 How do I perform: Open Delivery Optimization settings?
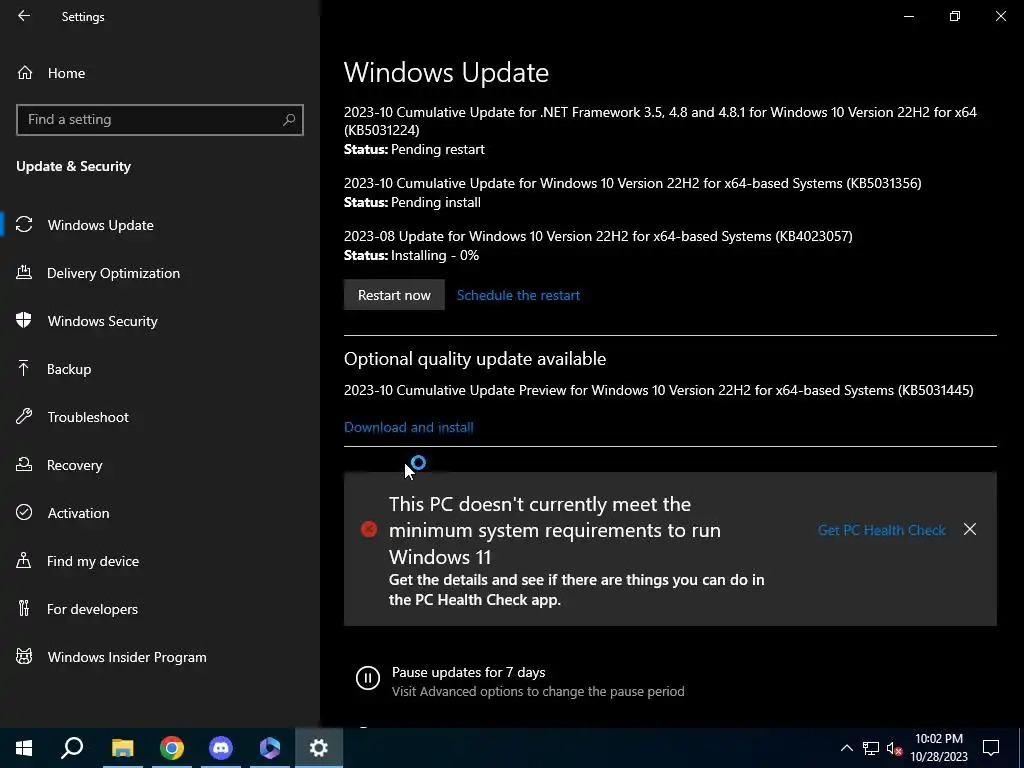(113, 273)
